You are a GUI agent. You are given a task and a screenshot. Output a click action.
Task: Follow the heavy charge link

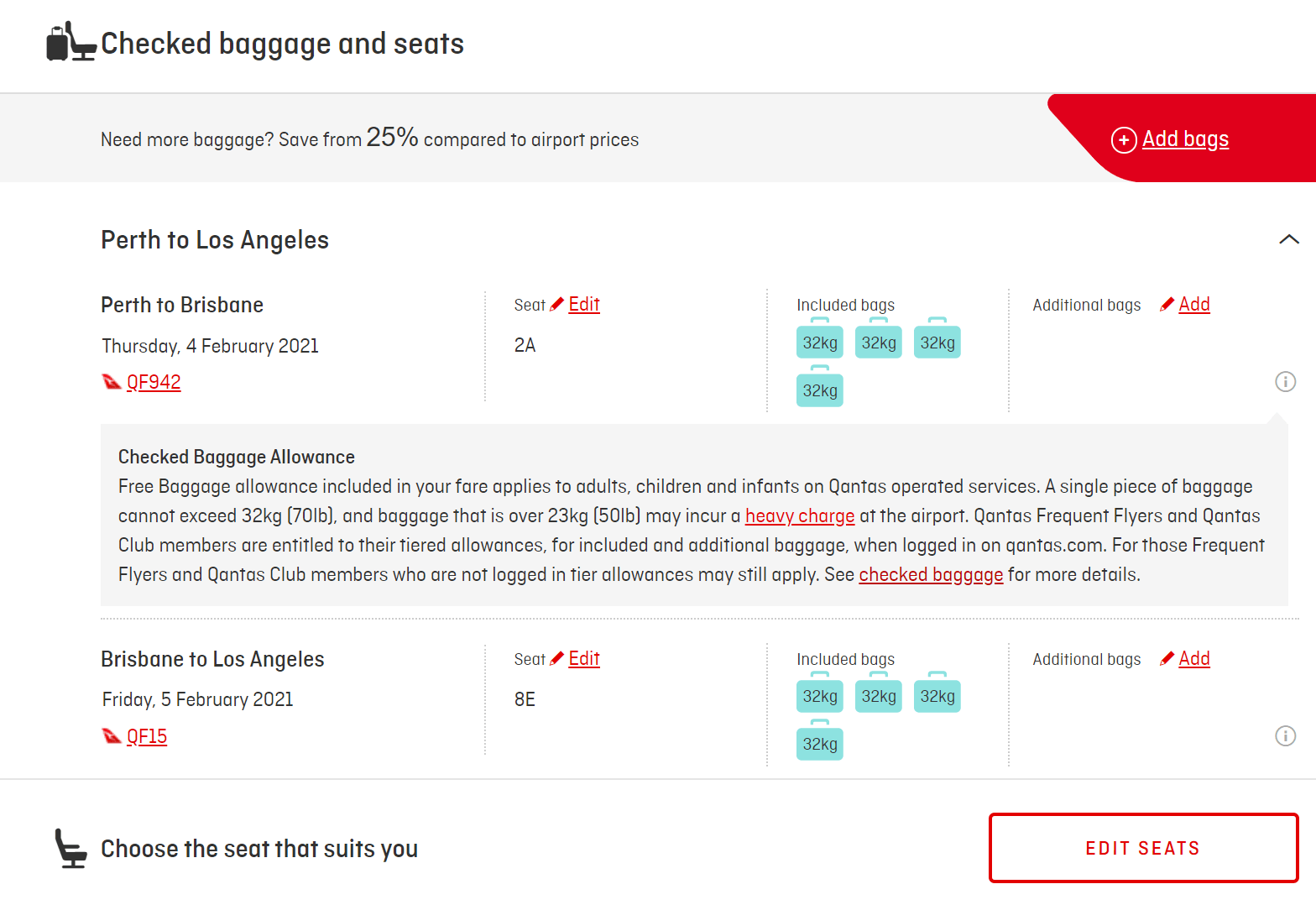(800, 516)
